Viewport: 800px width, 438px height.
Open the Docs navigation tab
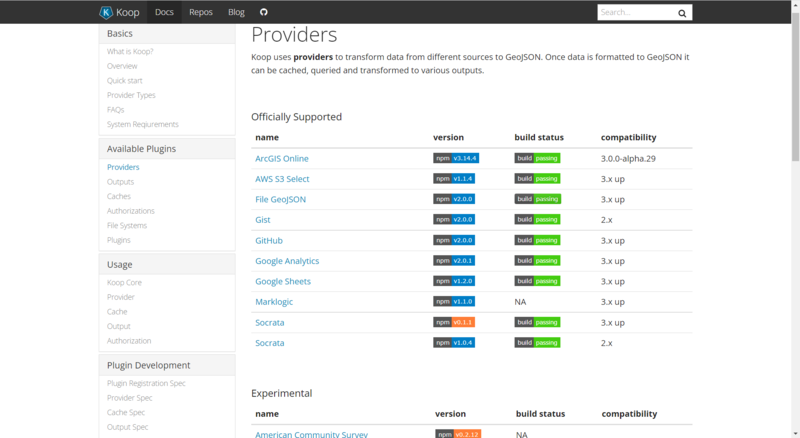click(164, 12)
